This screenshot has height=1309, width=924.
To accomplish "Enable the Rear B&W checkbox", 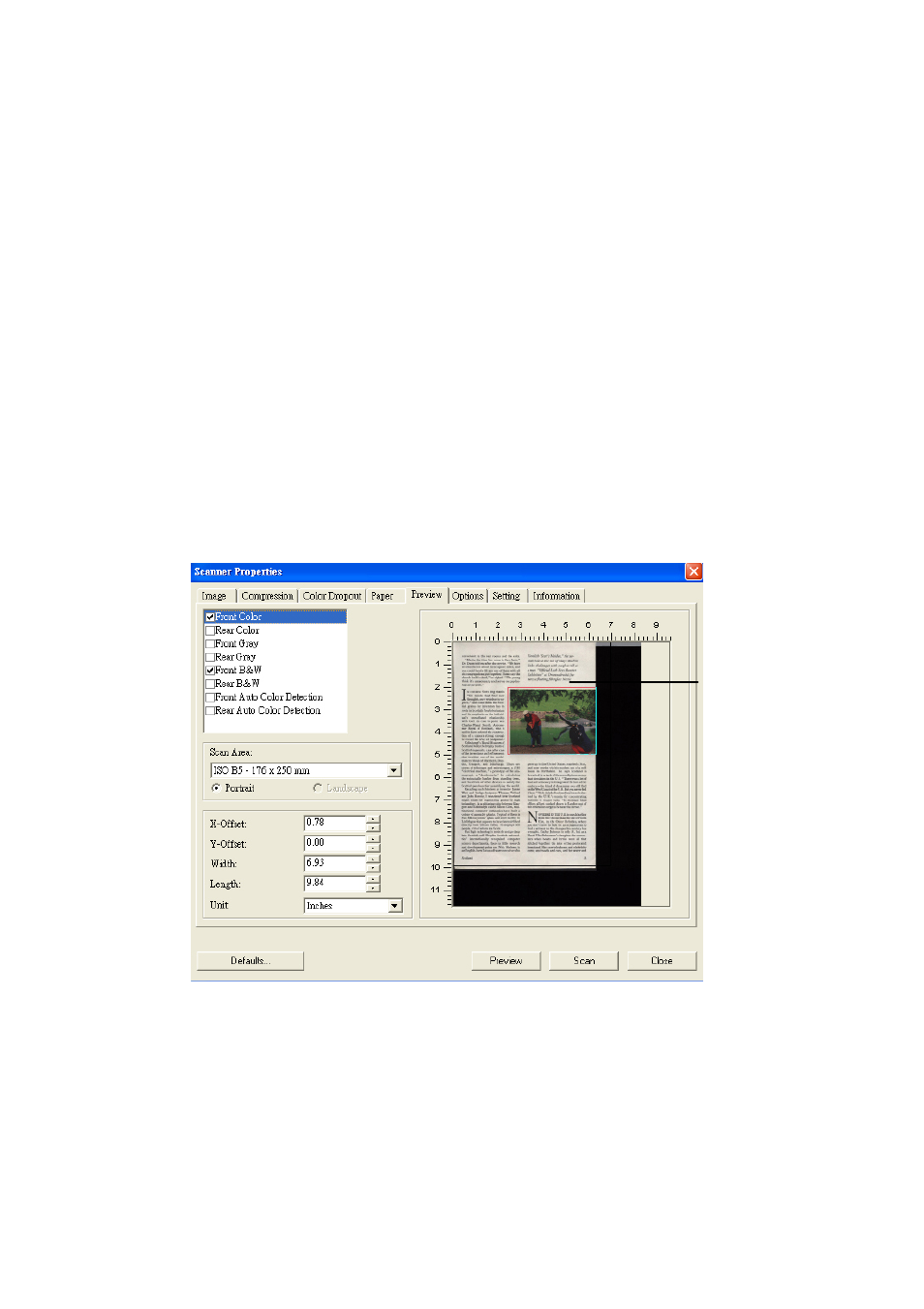I will (x=210, y=684).
